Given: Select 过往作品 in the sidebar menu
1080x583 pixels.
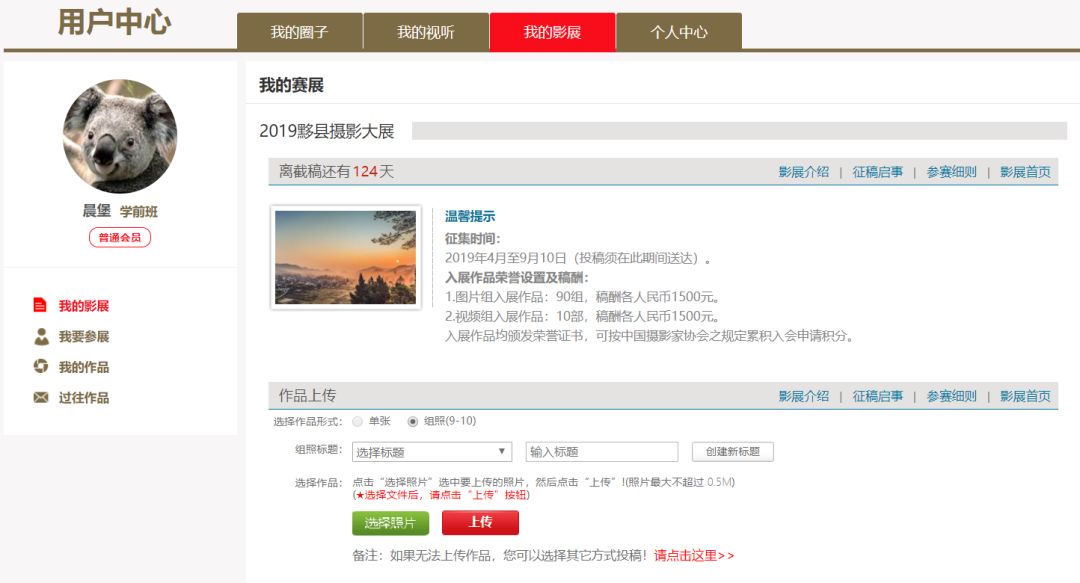Looking at the screenshot, I should (x=84, y=398).
